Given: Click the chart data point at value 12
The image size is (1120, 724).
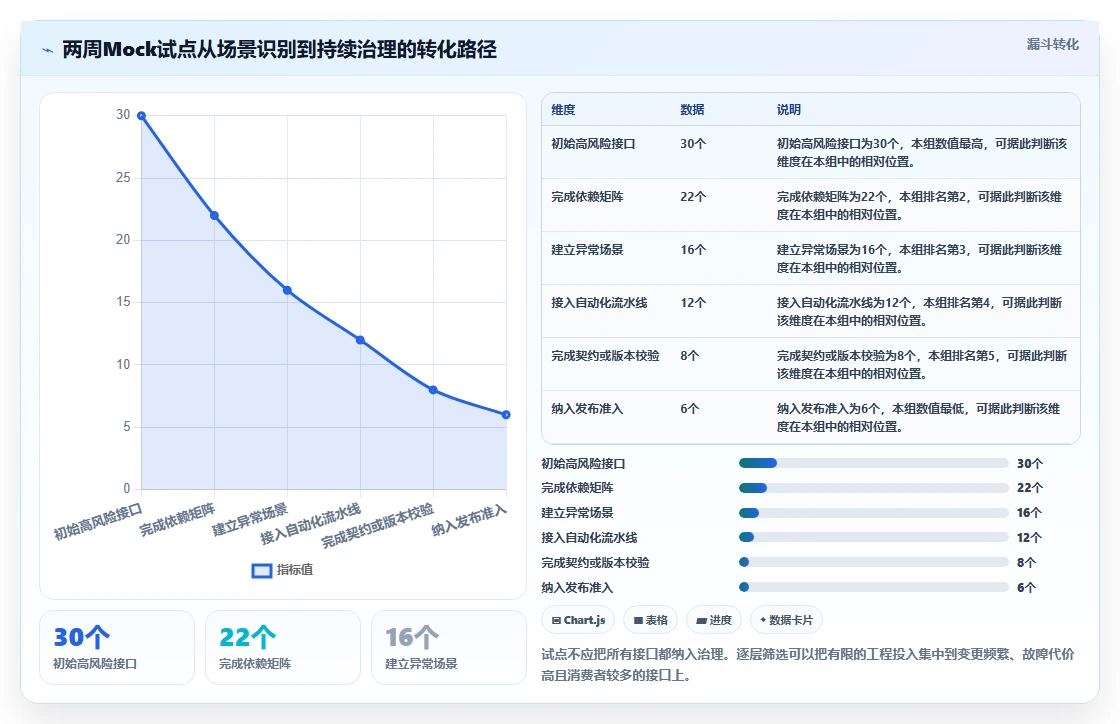Looking at the screenshot, I should coord(360,340).
